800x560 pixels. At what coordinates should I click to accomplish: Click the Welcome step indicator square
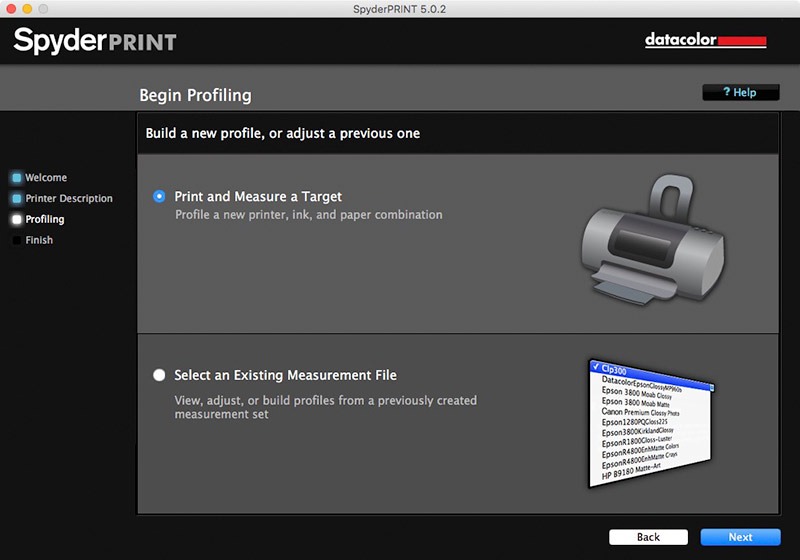17,178
